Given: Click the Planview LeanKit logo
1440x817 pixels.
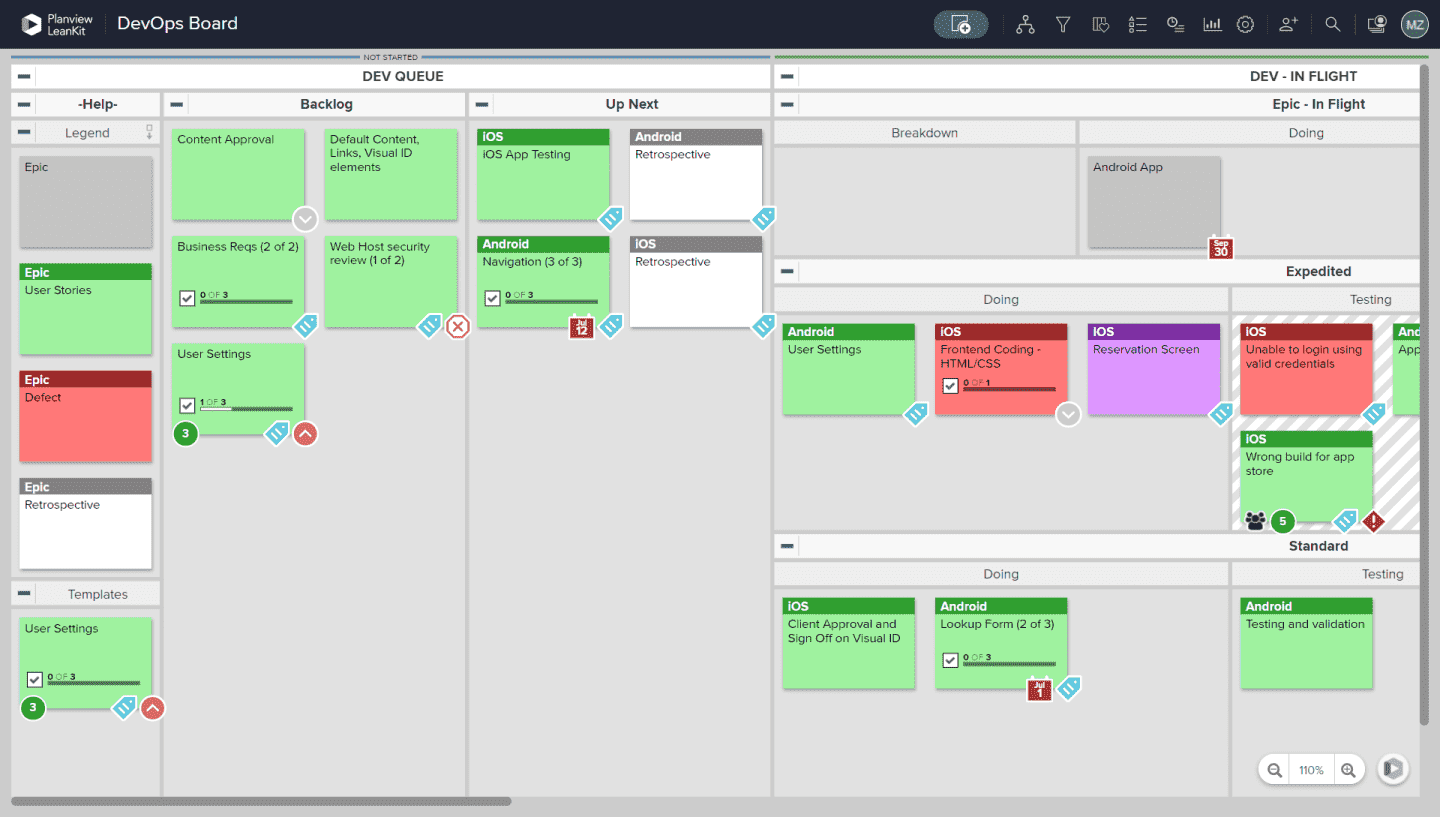Looking at the screenshot, I should click(56, 24).
